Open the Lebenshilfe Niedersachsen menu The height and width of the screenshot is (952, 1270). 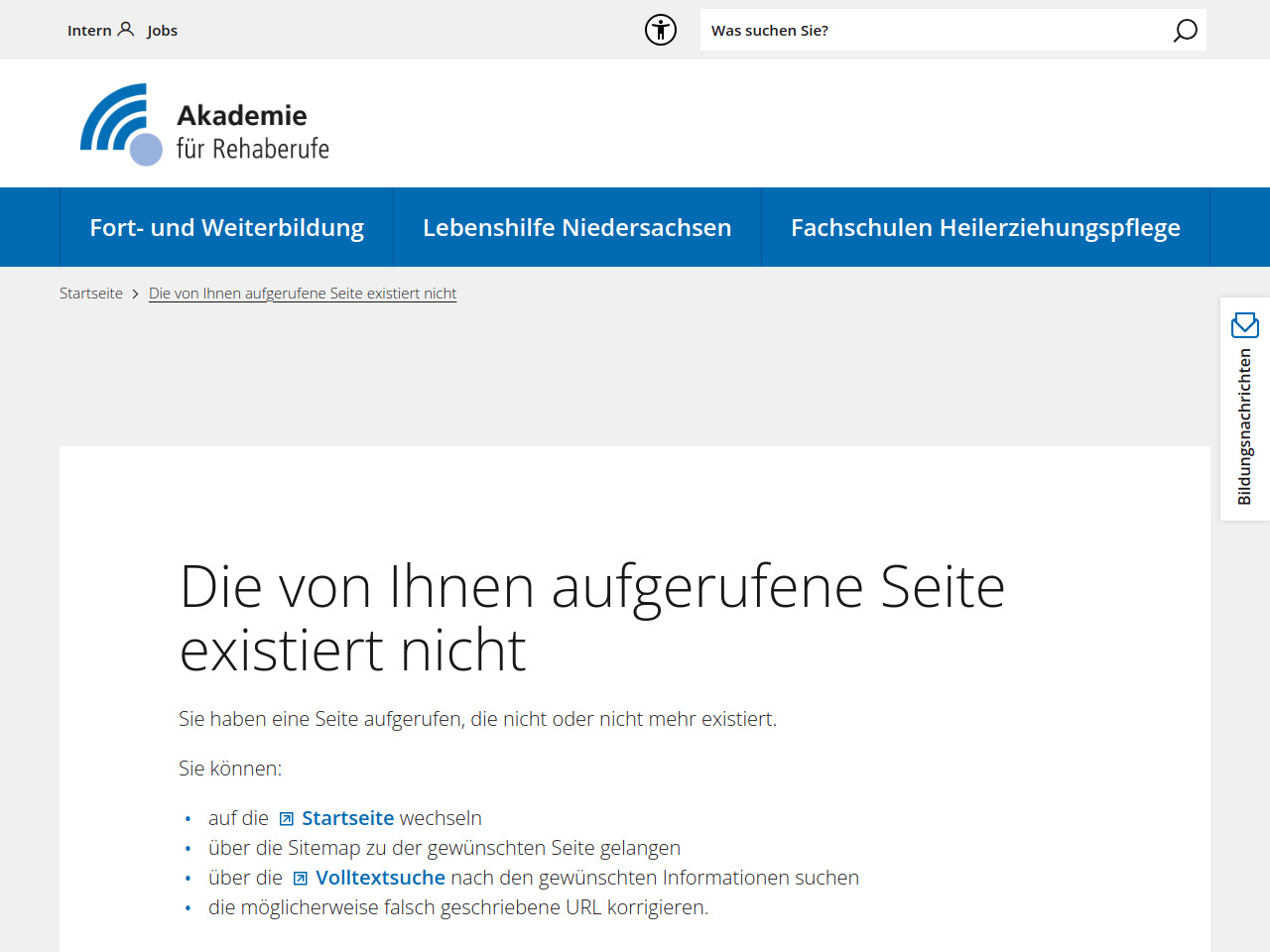pos(576,227)
